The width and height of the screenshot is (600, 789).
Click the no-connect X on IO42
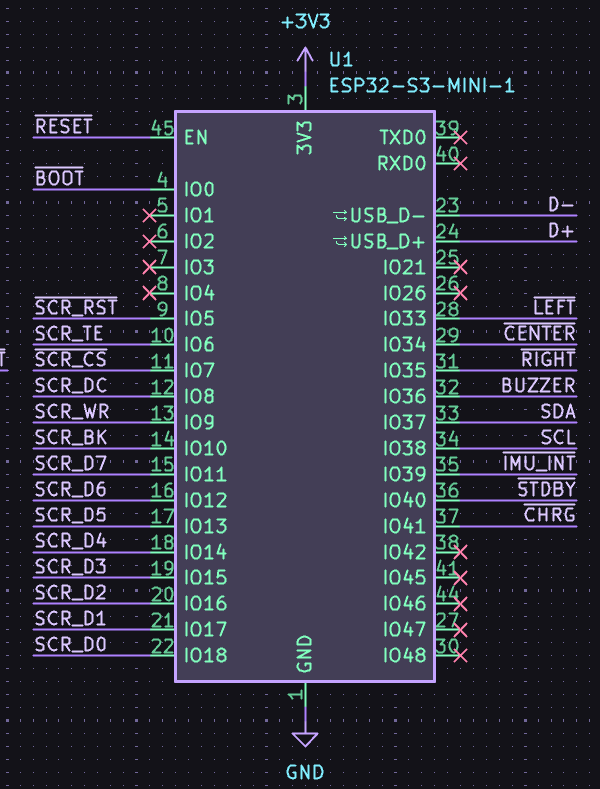(x=461, y=552)
